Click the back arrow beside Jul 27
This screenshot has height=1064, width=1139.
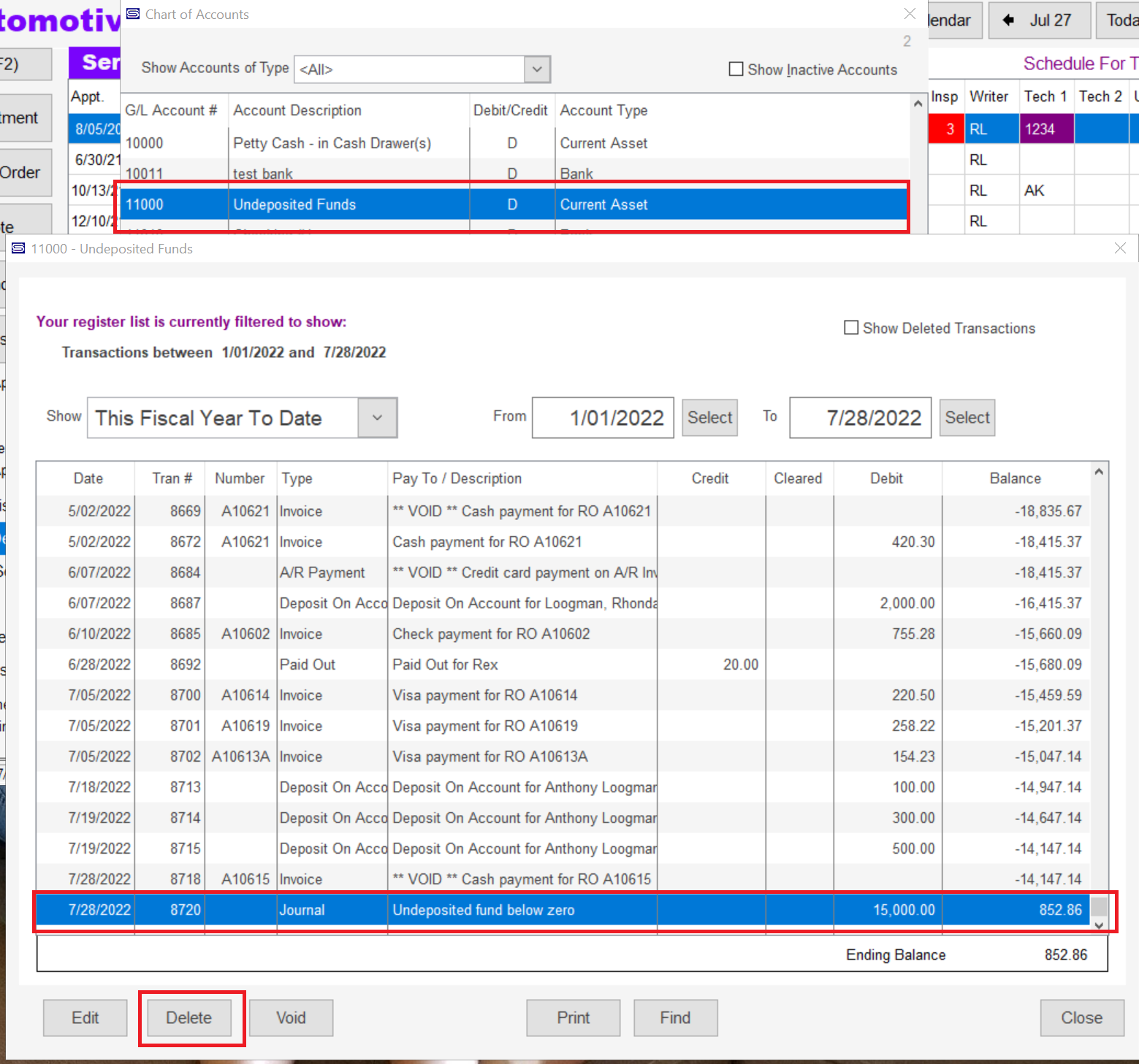tap(1008, 20)
